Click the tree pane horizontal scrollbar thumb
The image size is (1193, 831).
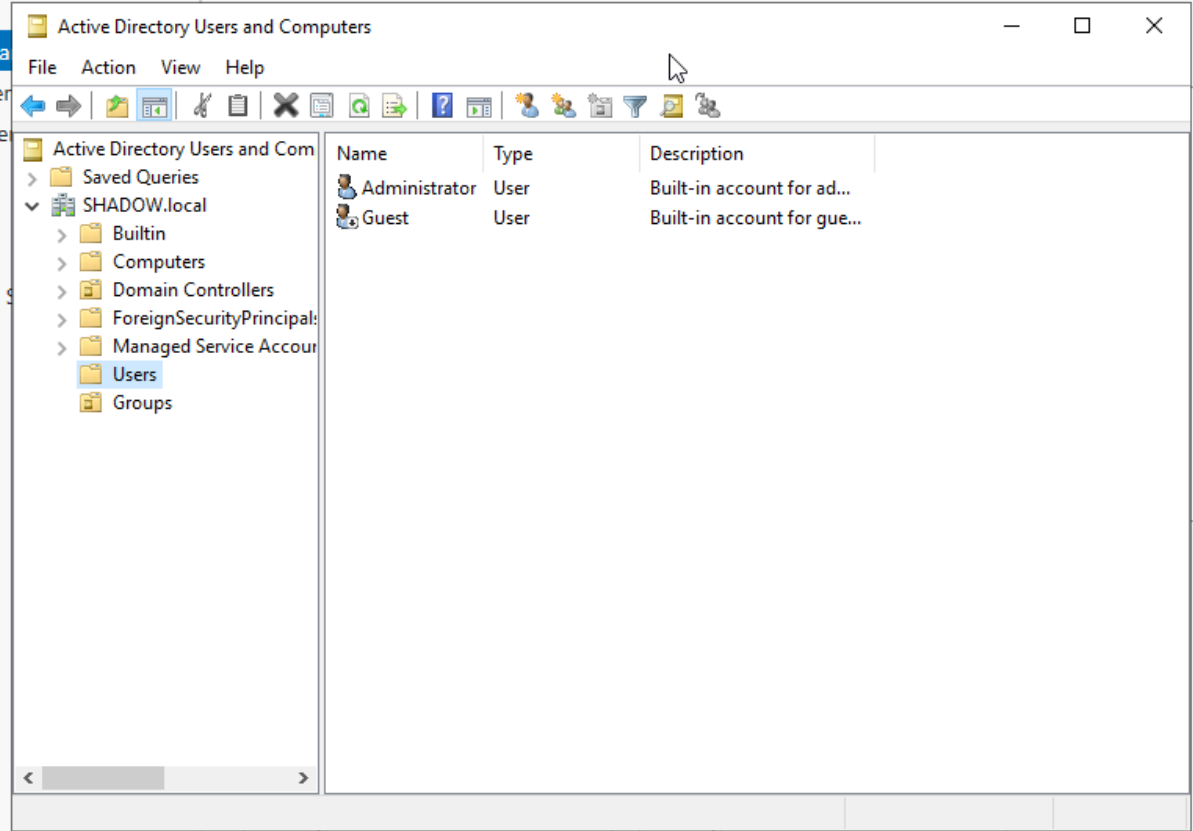coord(103,777)
